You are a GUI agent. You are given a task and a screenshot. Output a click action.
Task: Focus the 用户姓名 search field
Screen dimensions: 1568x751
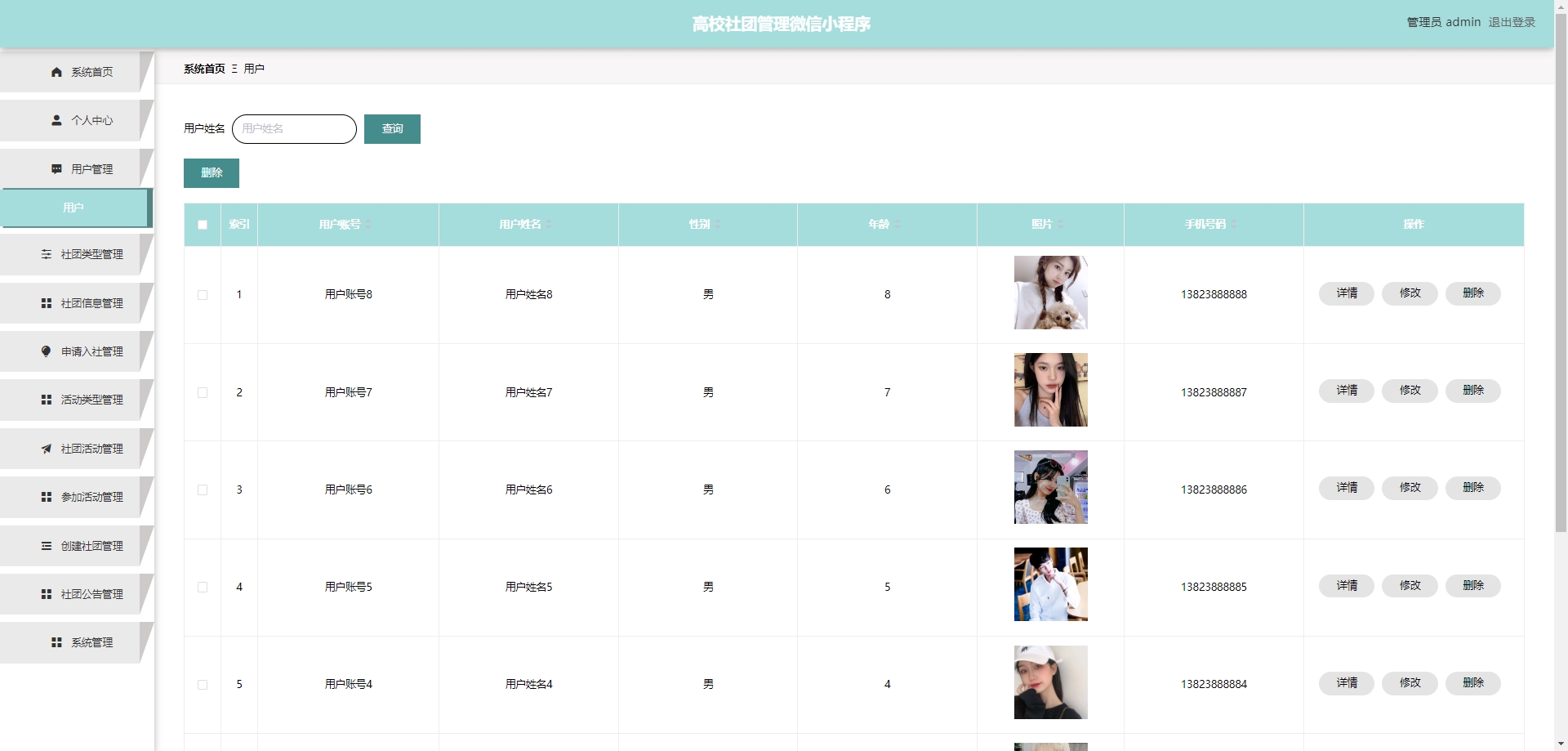[x=294, y=129]
